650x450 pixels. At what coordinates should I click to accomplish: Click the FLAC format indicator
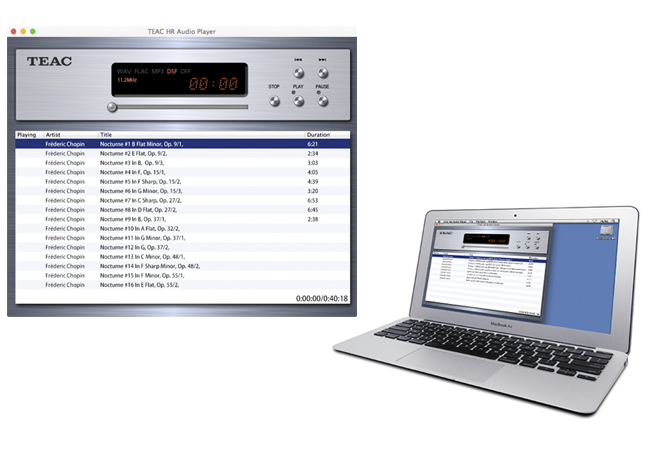tap(141, 71)
